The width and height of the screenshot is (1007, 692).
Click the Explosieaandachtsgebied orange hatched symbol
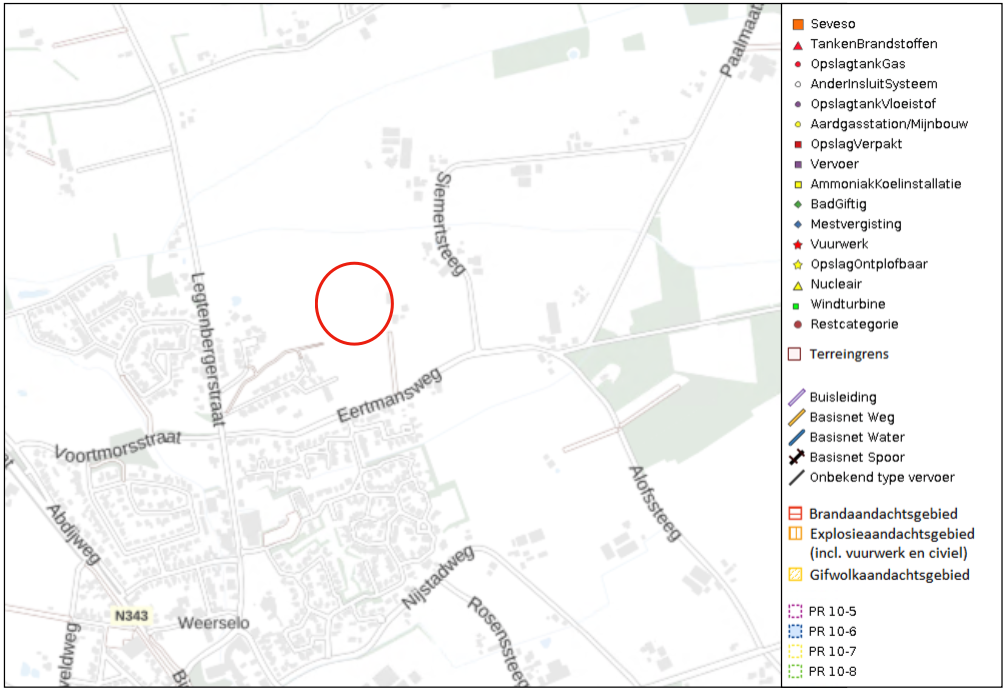pyautogui.click(x=795, y=533)
